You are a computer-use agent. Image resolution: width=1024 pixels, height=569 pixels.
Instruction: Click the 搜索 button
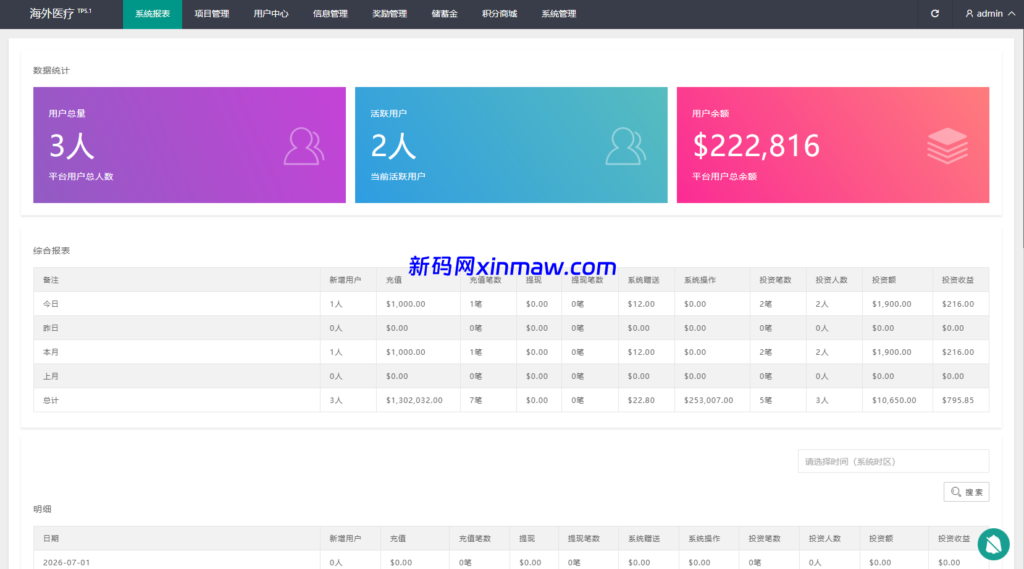(x=967, y=492)
